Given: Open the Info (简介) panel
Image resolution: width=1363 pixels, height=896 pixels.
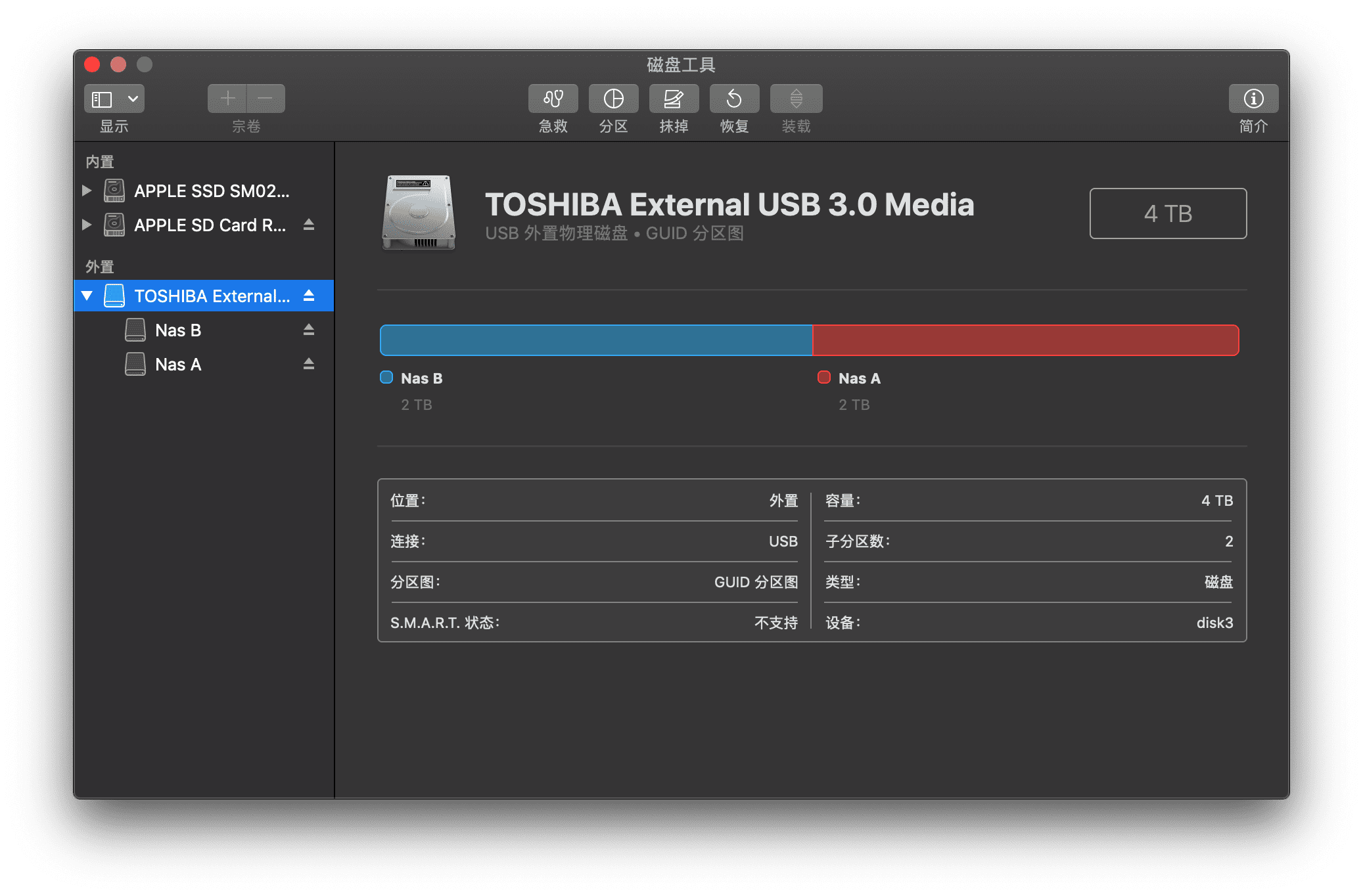Looking at the screenshot, I should click(1253, 99).
